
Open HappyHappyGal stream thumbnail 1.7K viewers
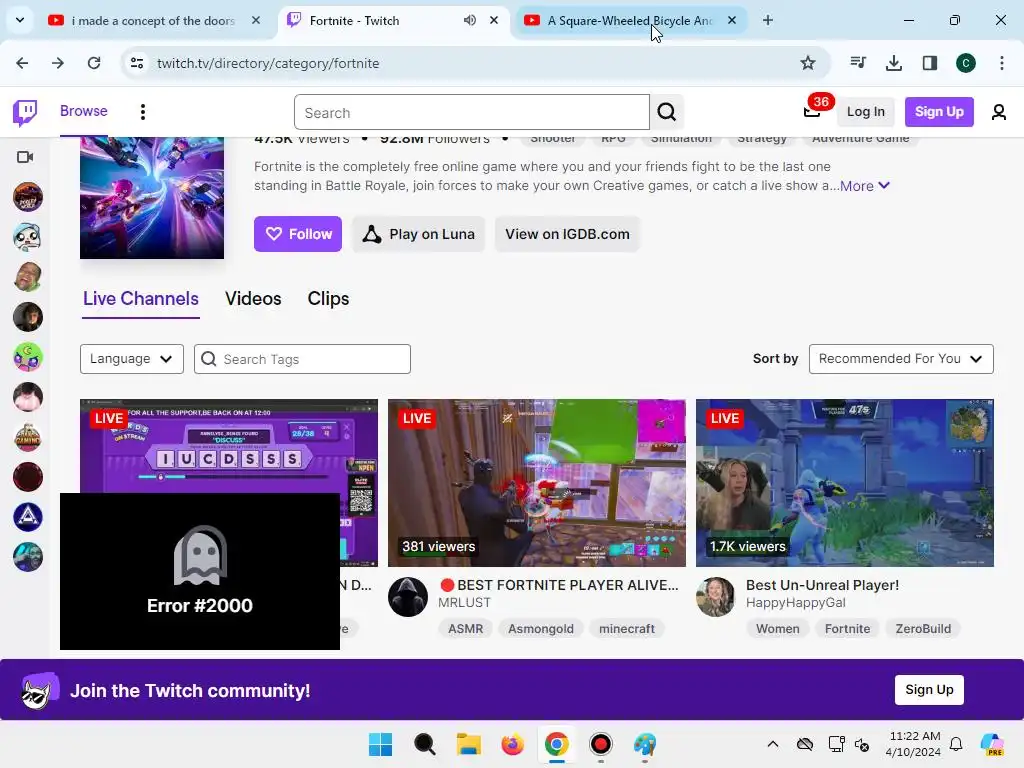tap(845, 483)
